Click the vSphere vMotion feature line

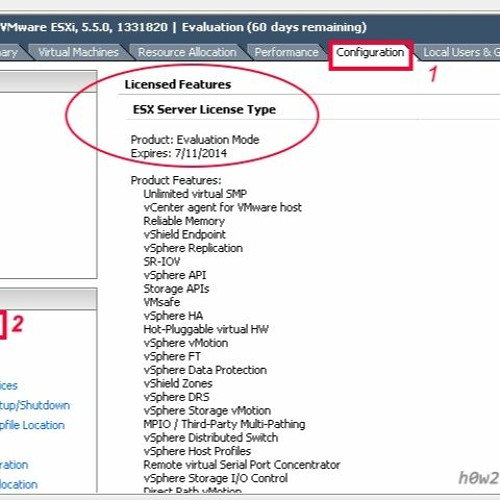(186, 343)
